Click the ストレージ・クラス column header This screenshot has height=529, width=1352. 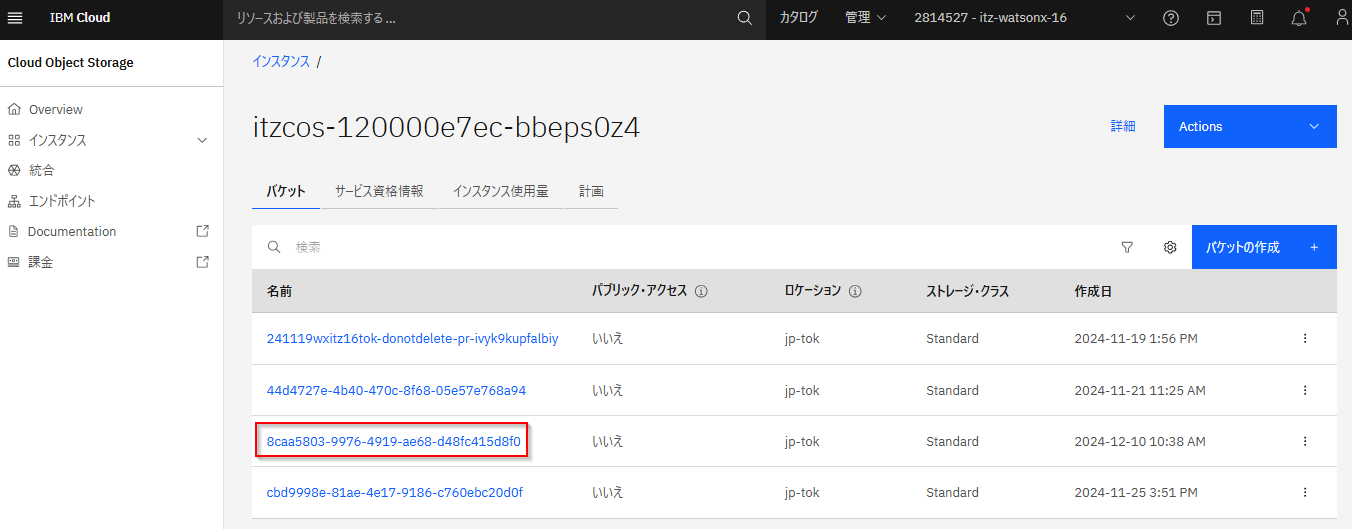pyautogui.click(x=968, y=292)
